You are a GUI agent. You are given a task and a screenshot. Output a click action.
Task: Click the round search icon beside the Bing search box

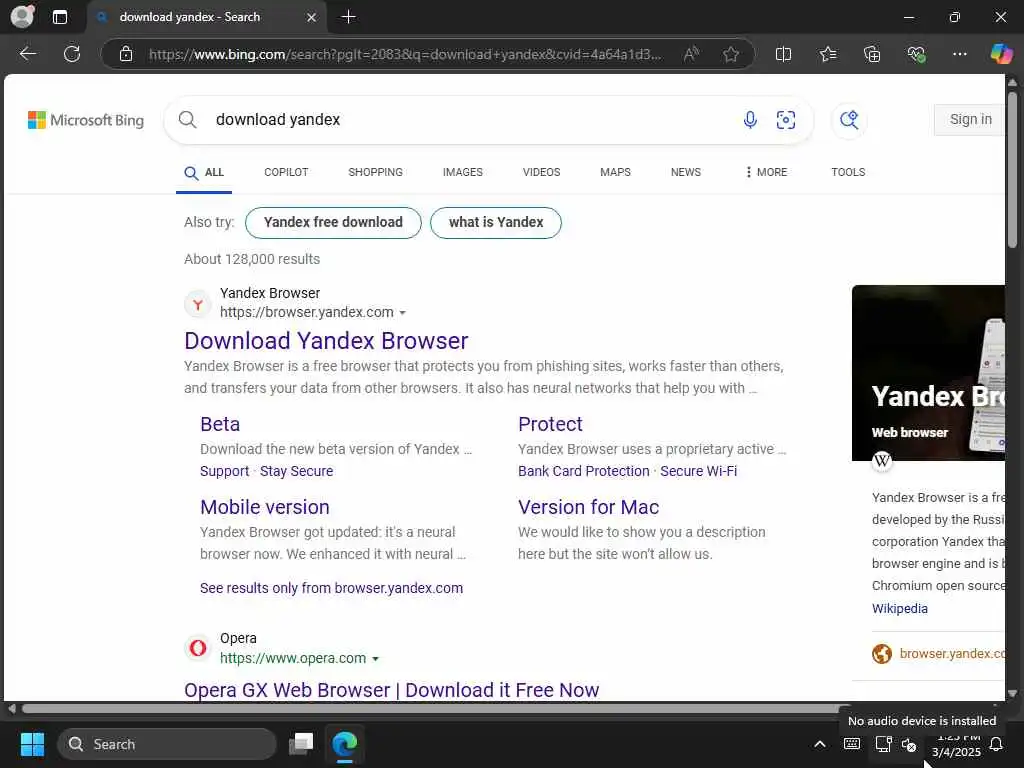pyautogui.click(x=849, y=120)
